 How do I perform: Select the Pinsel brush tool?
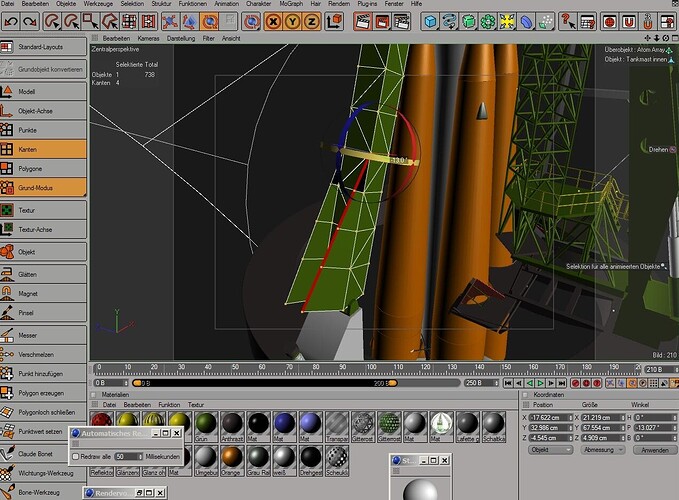coord(43,313)
